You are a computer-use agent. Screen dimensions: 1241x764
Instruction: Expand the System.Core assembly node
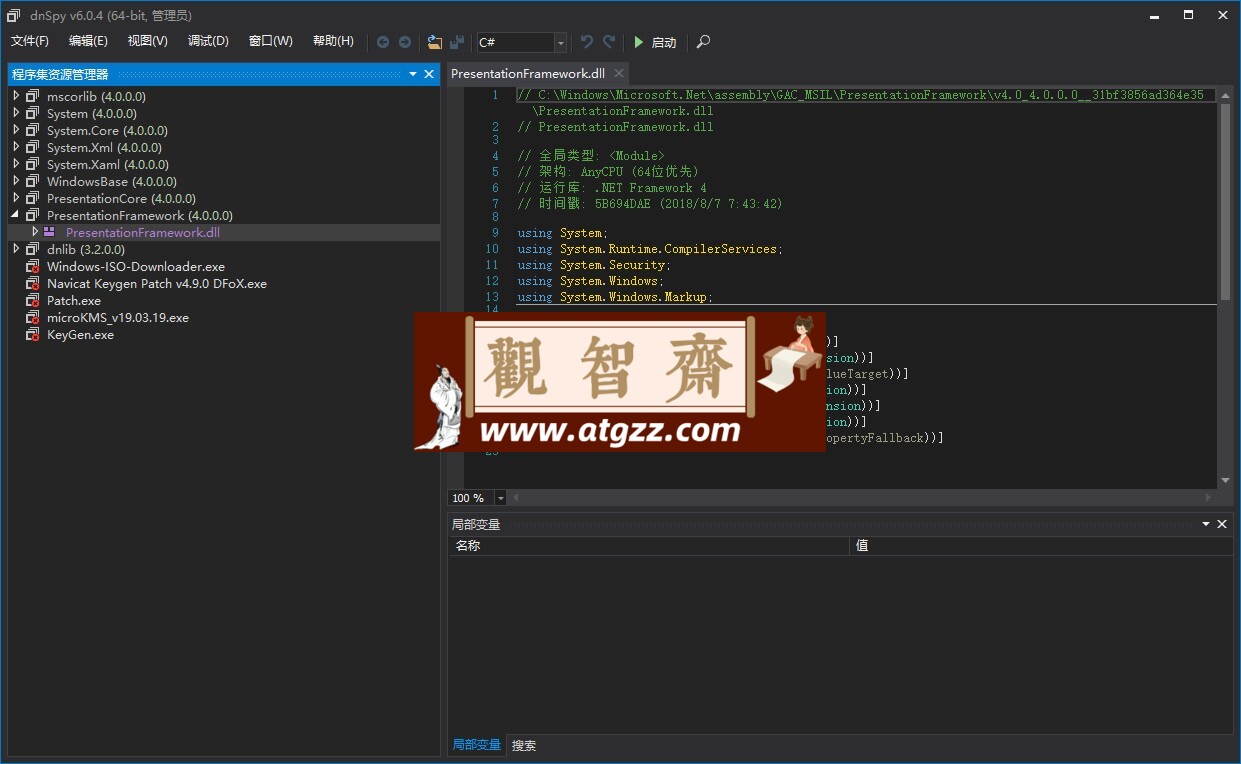[16, 131]
